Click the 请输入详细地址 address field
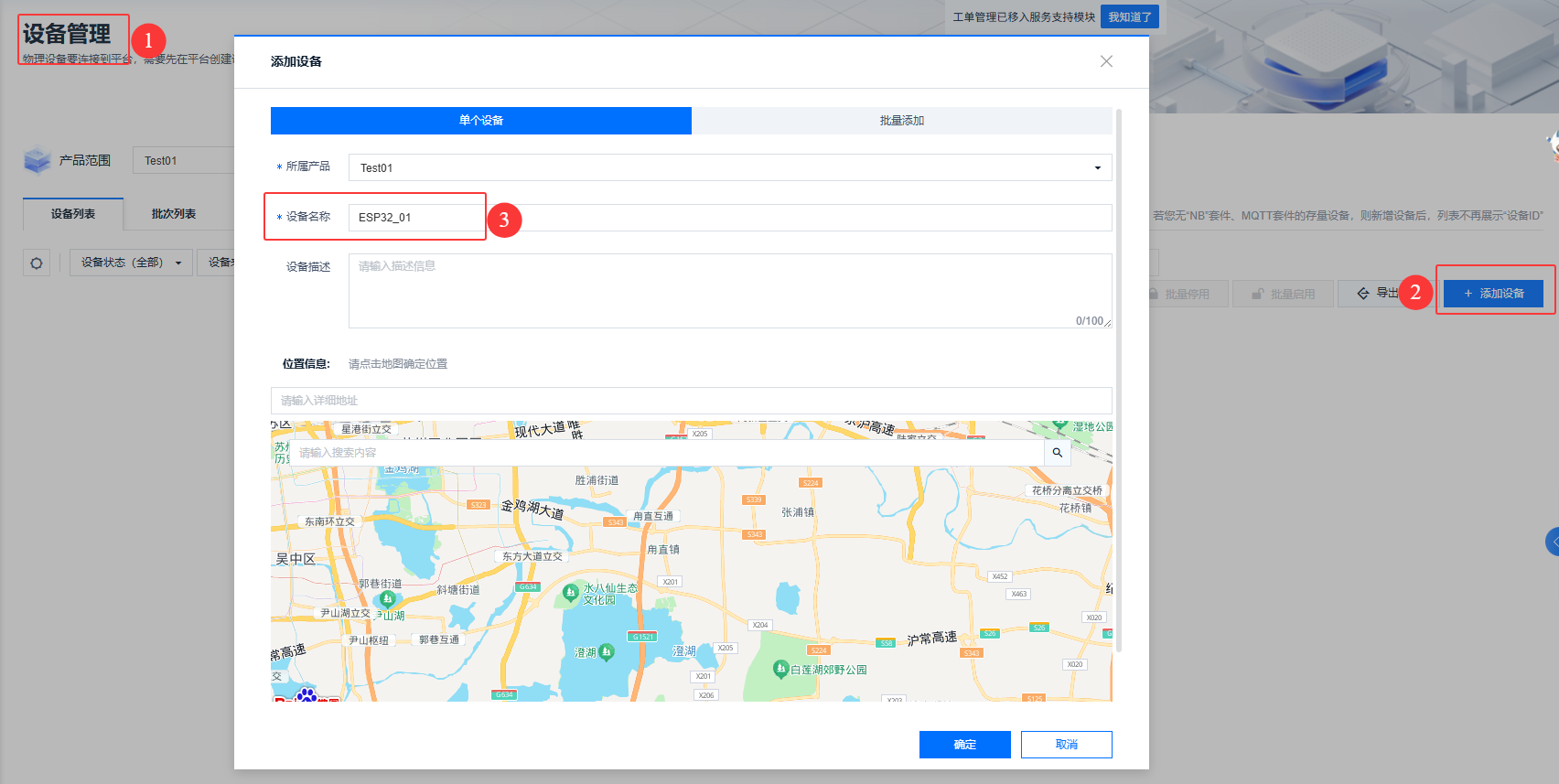This screenshot has width=1559, height=784. (692, 401)
